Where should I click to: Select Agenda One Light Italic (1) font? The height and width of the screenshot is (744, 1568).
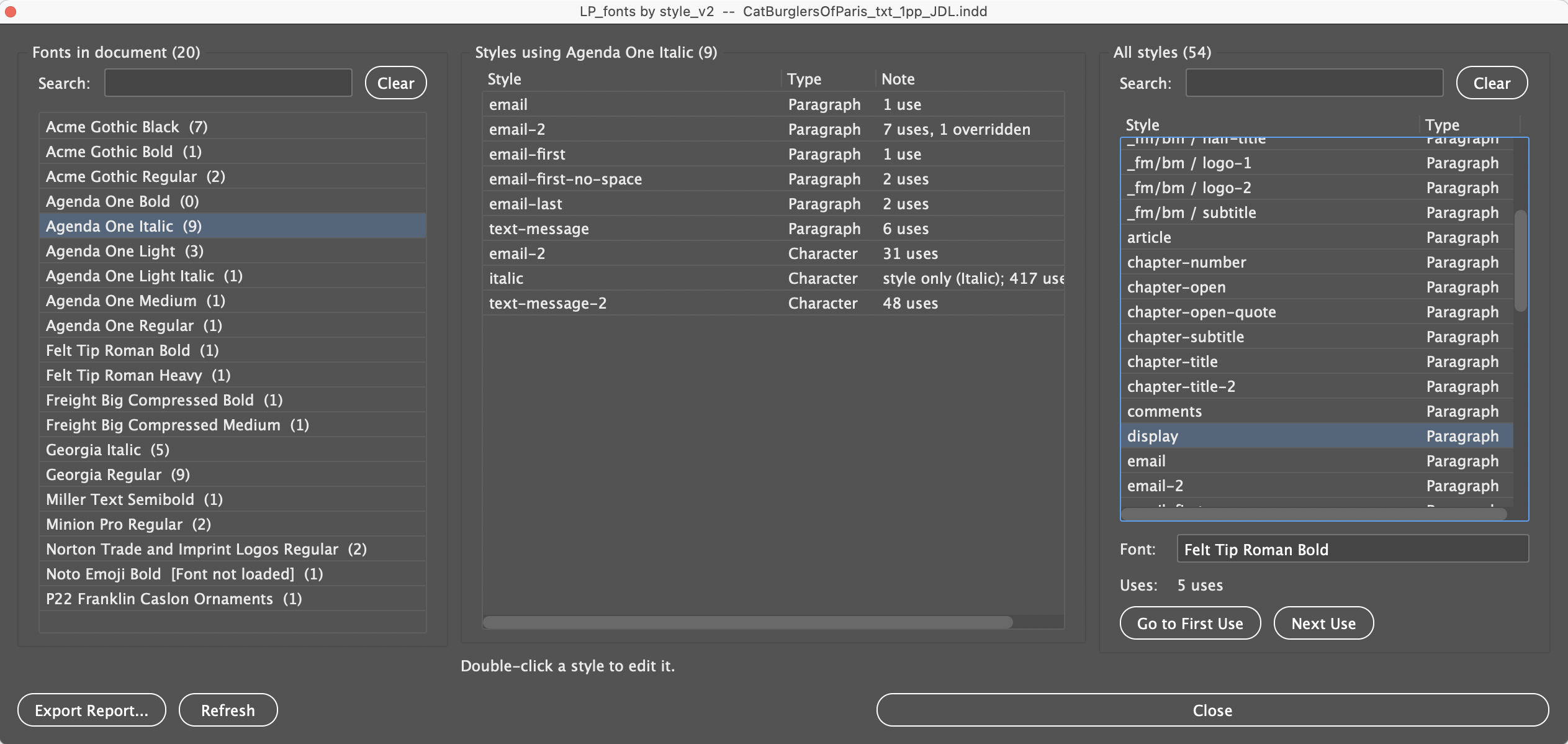233,276
